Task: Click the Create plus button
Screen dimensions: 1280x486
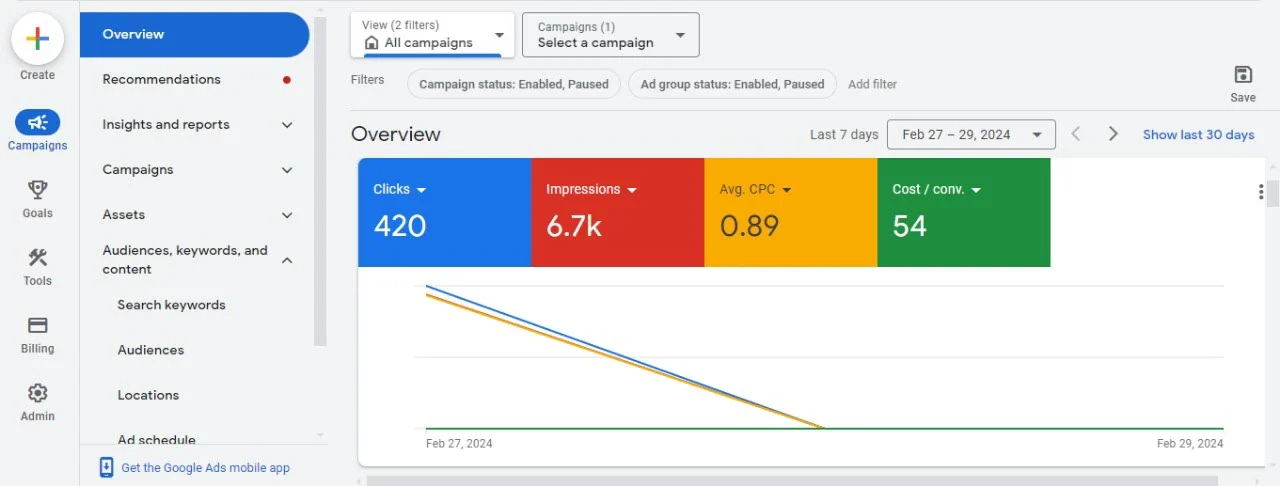Action: (38, 40)
